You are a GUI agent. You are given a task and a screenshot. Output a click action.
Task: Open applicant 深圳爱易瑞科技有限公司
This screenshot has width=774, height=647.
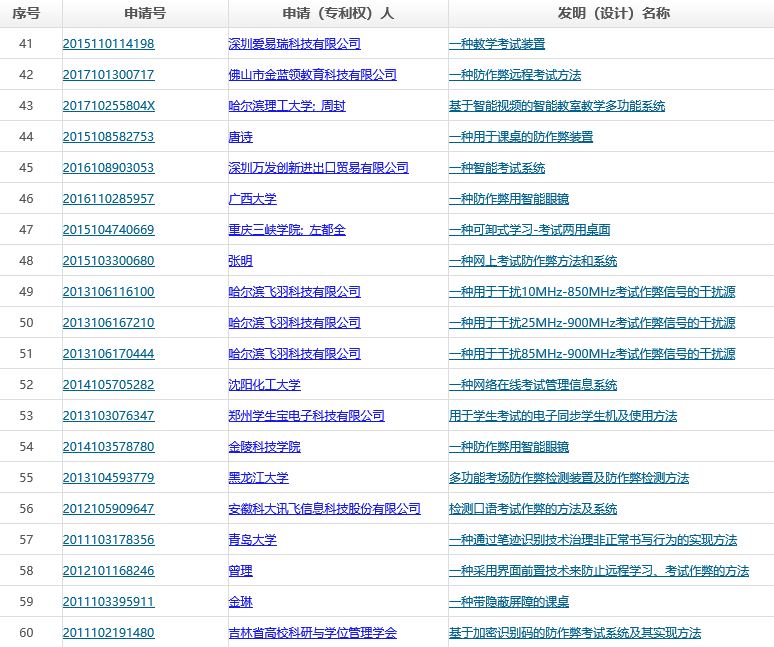tap(294, 44)
